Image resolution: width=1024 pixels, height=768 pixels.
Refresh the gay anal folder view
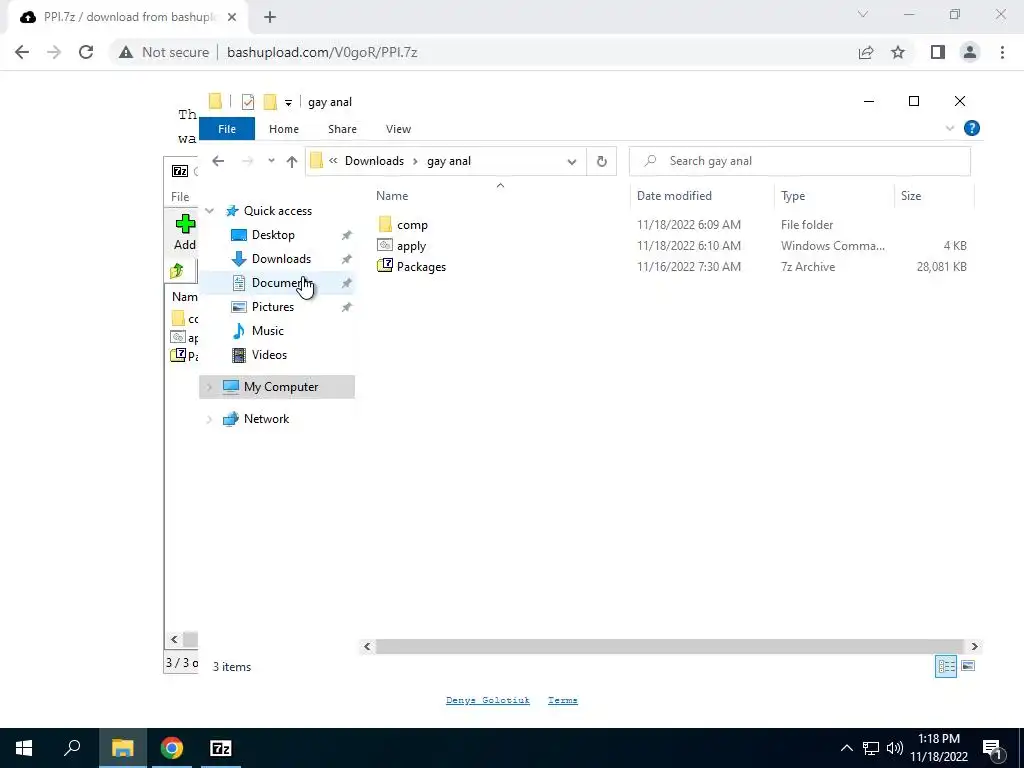[x=601, y=161]
